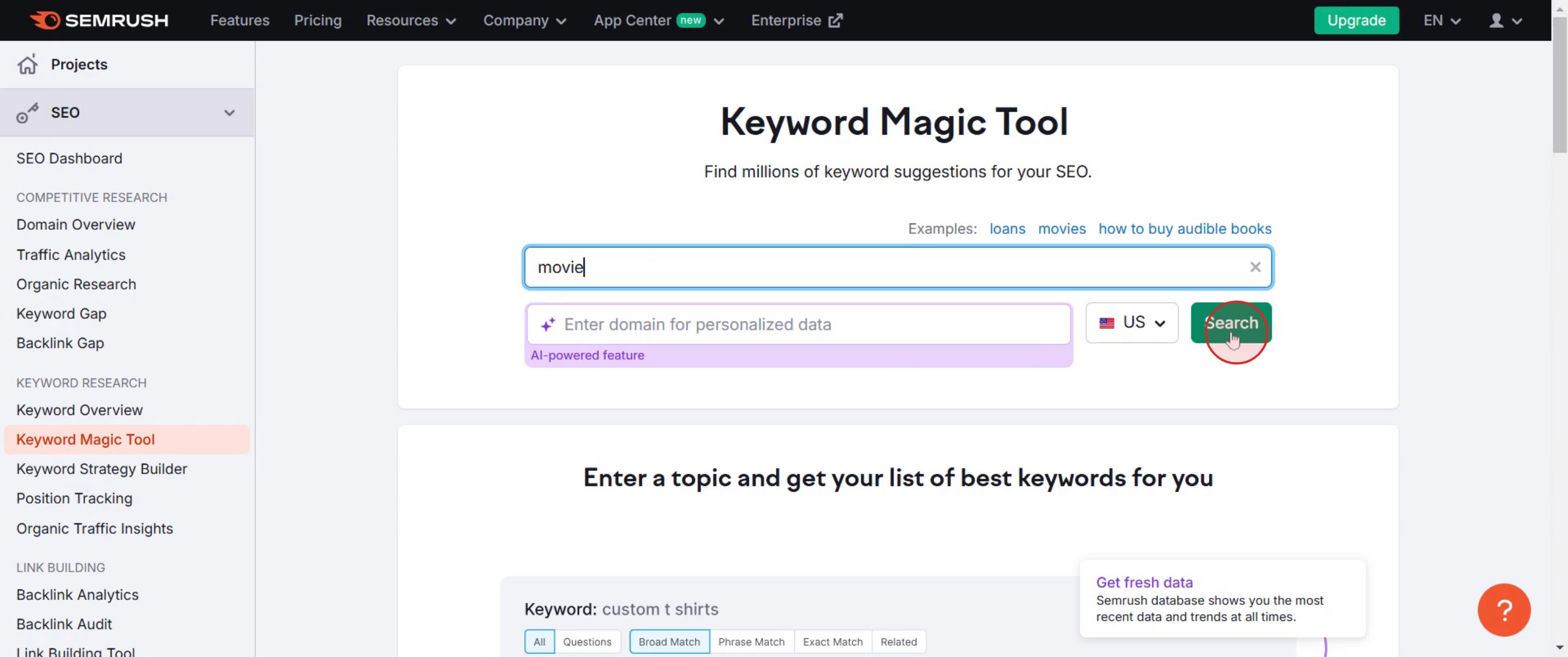
Task: Select Keyword Magic Tool in sidebar
Action: tap(127, 440)
